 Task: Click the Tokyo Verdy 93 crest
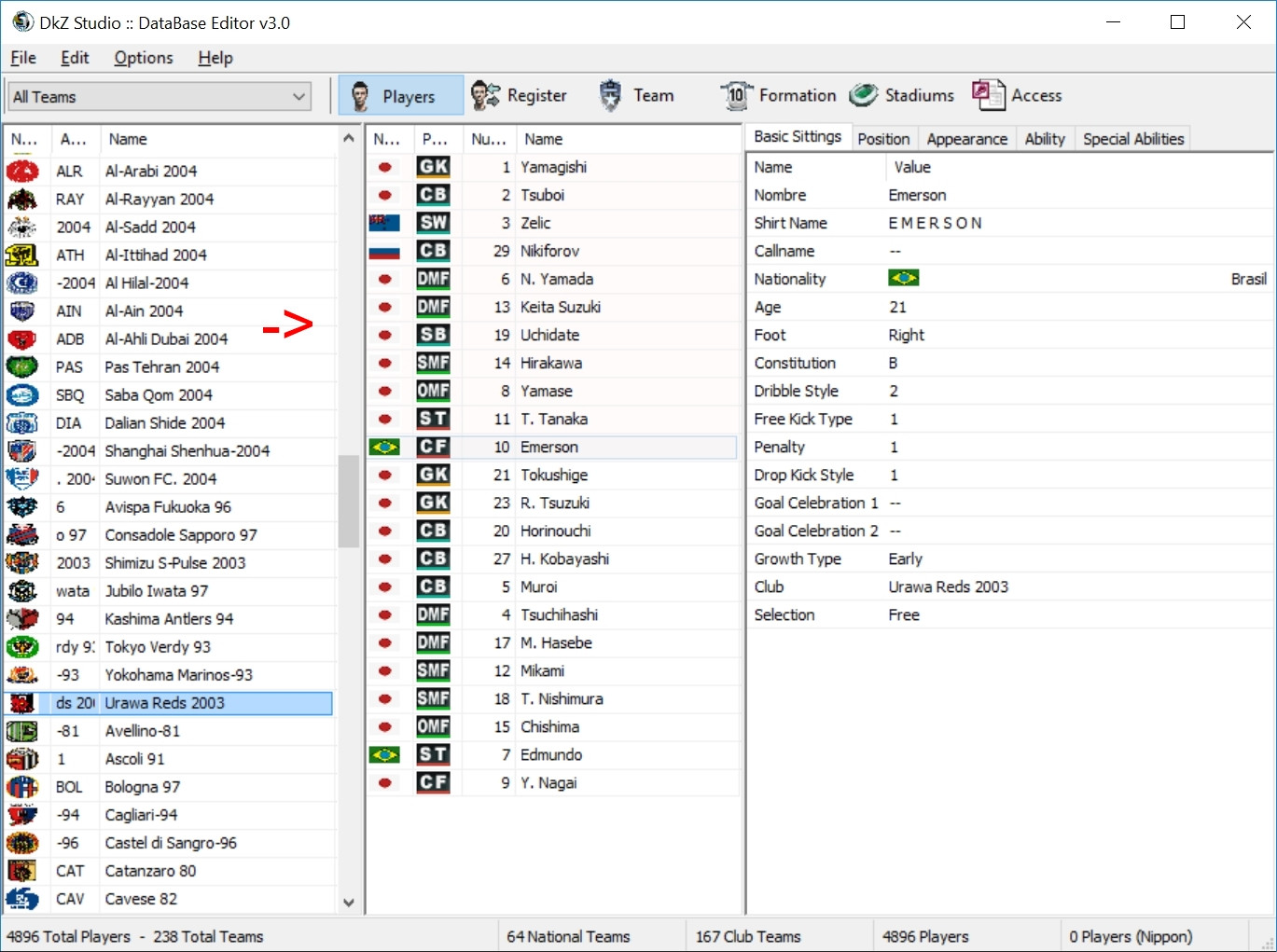pyautogui.click(x=22, y=647)
